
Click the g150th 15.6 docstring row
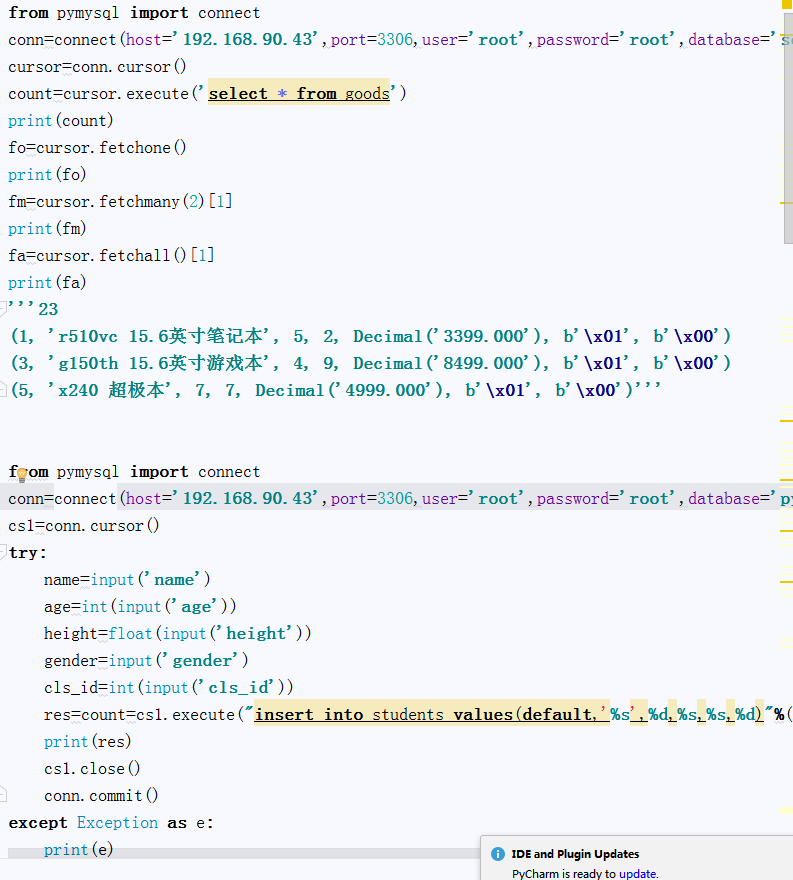(371, 363)
